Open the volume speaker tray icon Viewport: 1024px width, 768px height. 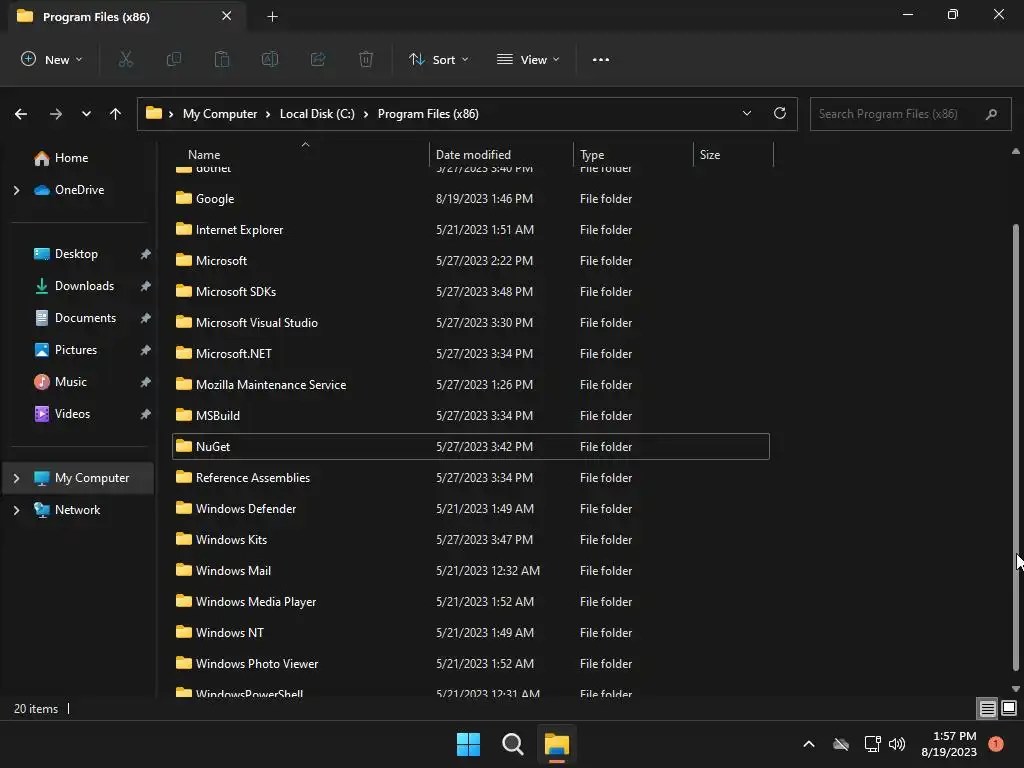pyautogui.click(x=897, y=744)
